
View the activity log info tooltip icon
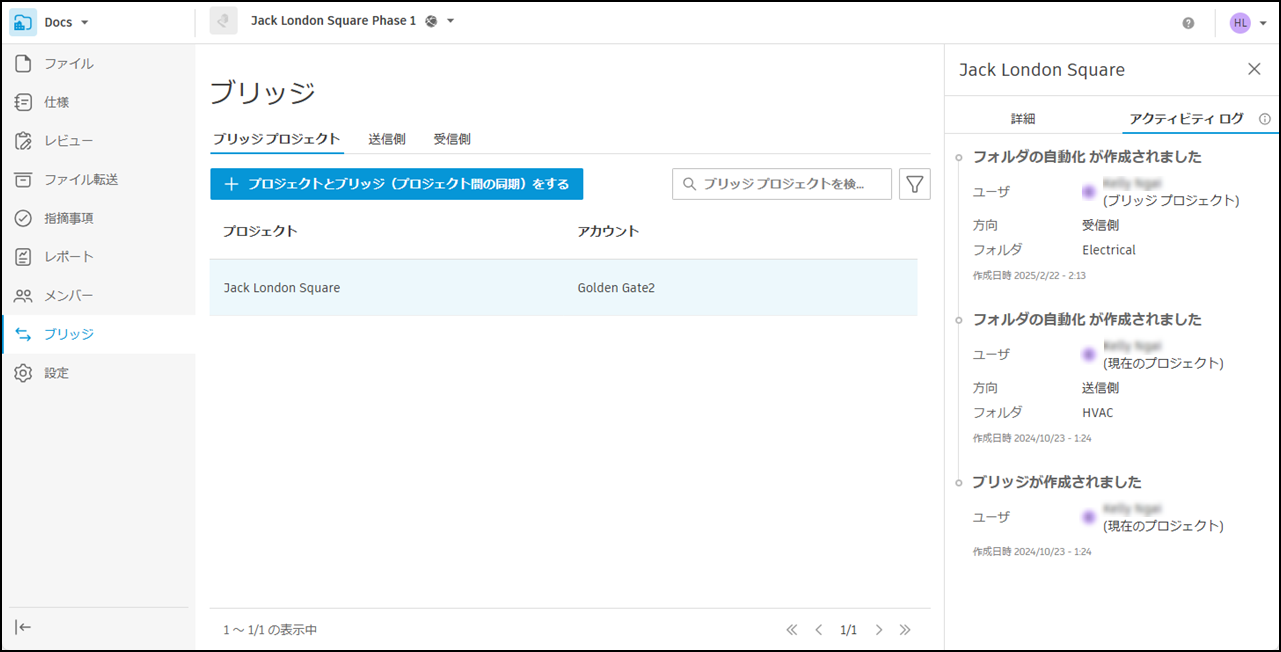click(1265, 118)
